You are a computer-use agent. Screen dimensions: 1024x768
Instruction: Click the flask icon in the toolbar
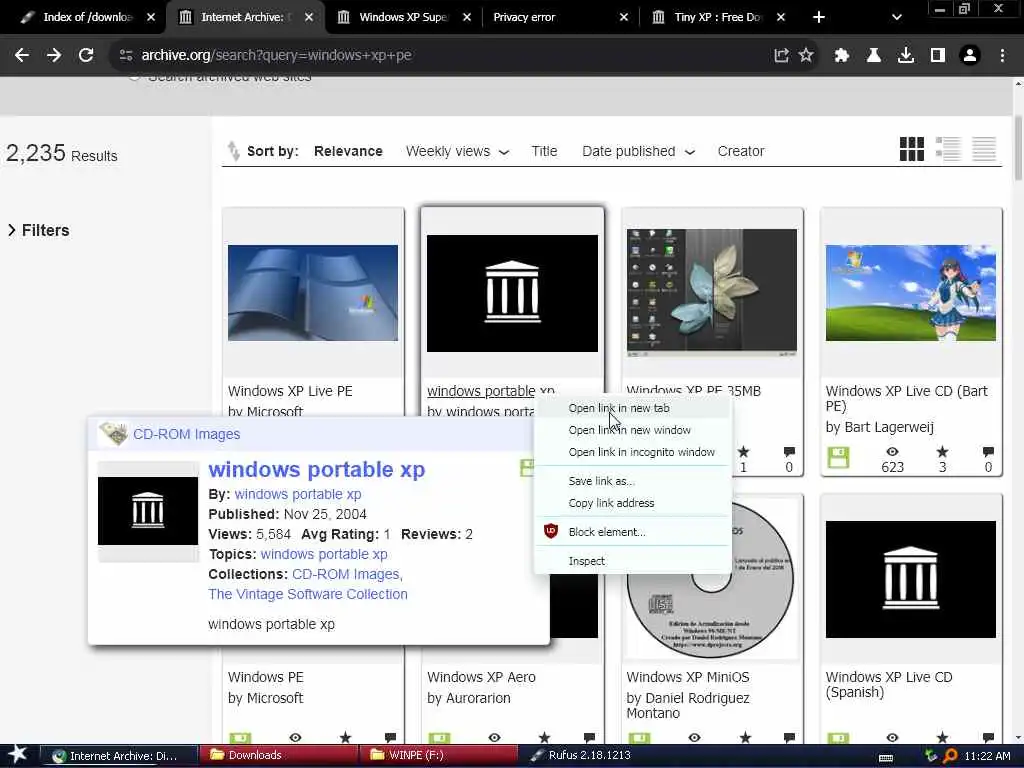(874, 56)
